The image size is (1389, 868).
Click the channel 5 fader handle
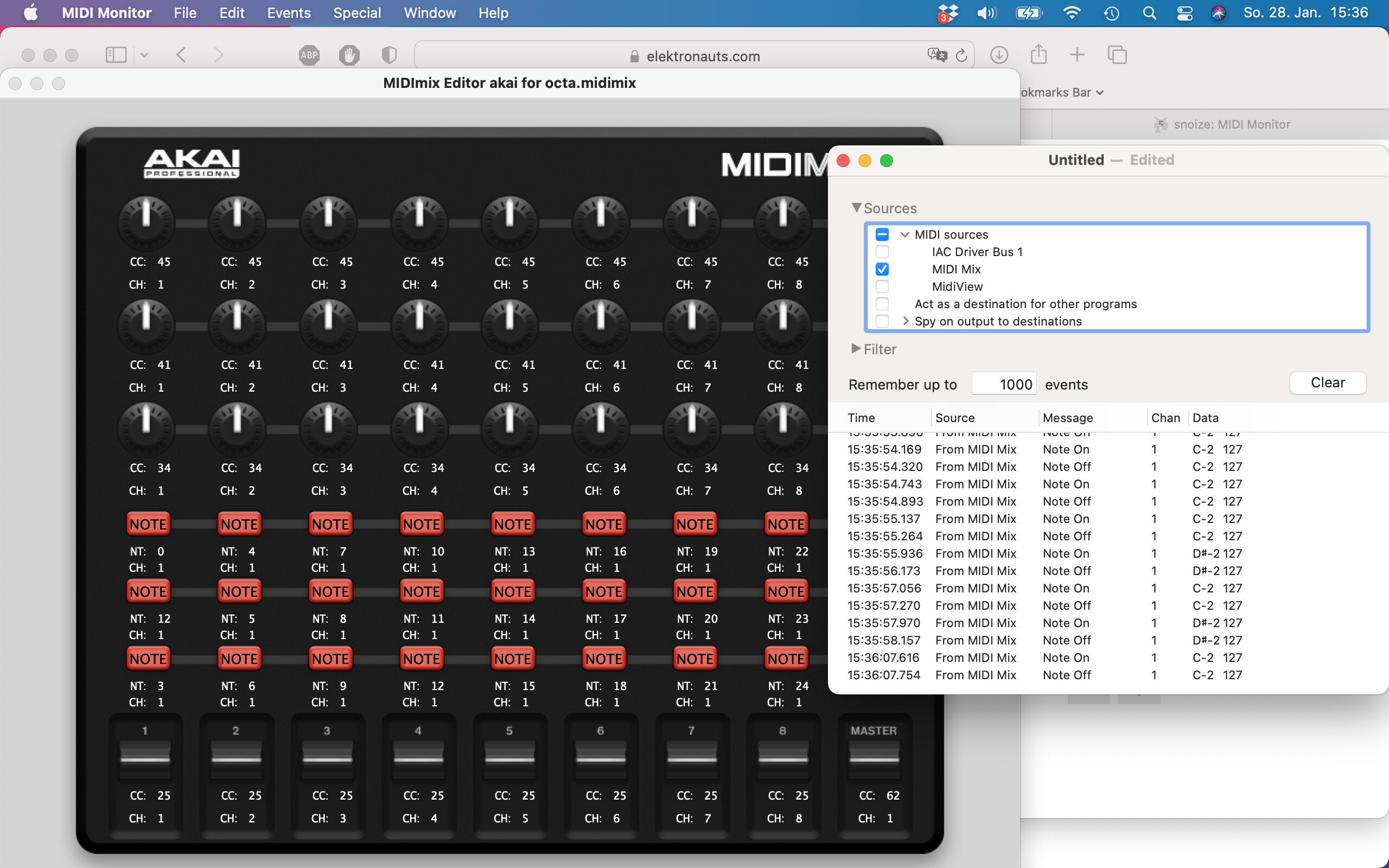coord(509,758)
